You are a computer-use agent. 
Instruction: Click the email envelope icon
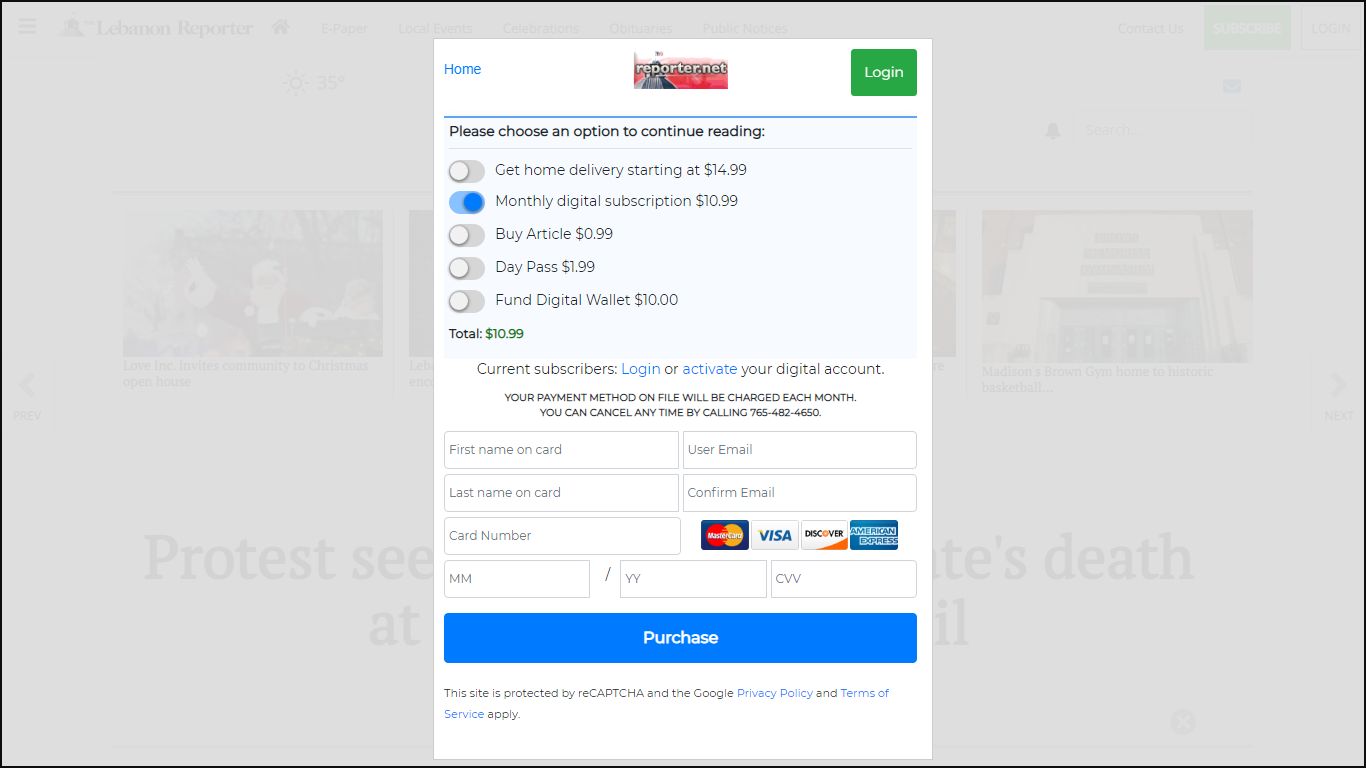(x=1232, y=86)
